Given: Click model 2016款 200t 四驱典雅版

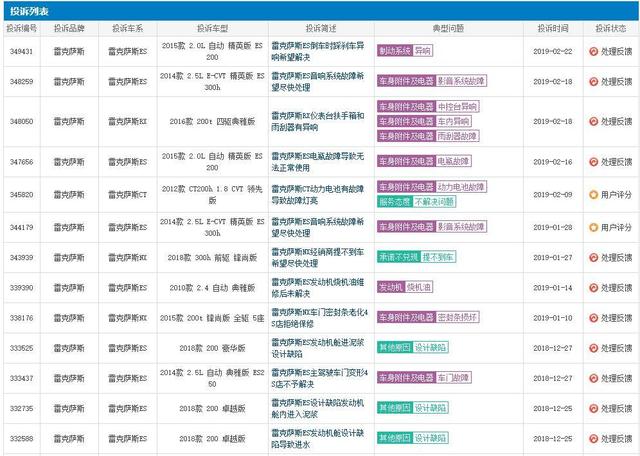Looking at the screenshot, I should (212, 122).
